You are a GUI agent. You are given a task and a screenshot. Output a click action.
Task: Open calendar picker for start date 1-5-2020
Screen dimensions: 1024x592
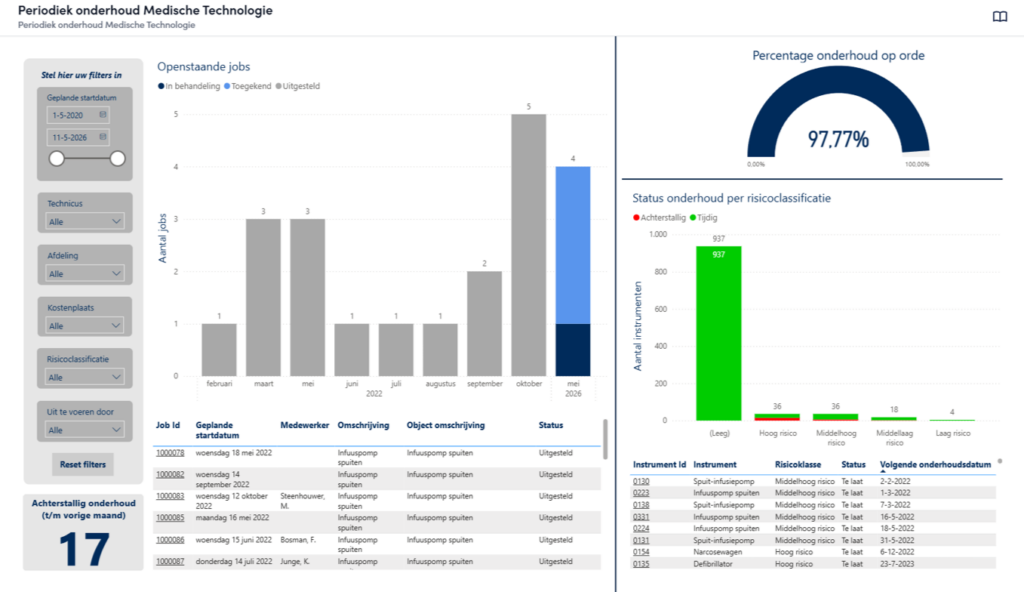click(x=103, y=114)
